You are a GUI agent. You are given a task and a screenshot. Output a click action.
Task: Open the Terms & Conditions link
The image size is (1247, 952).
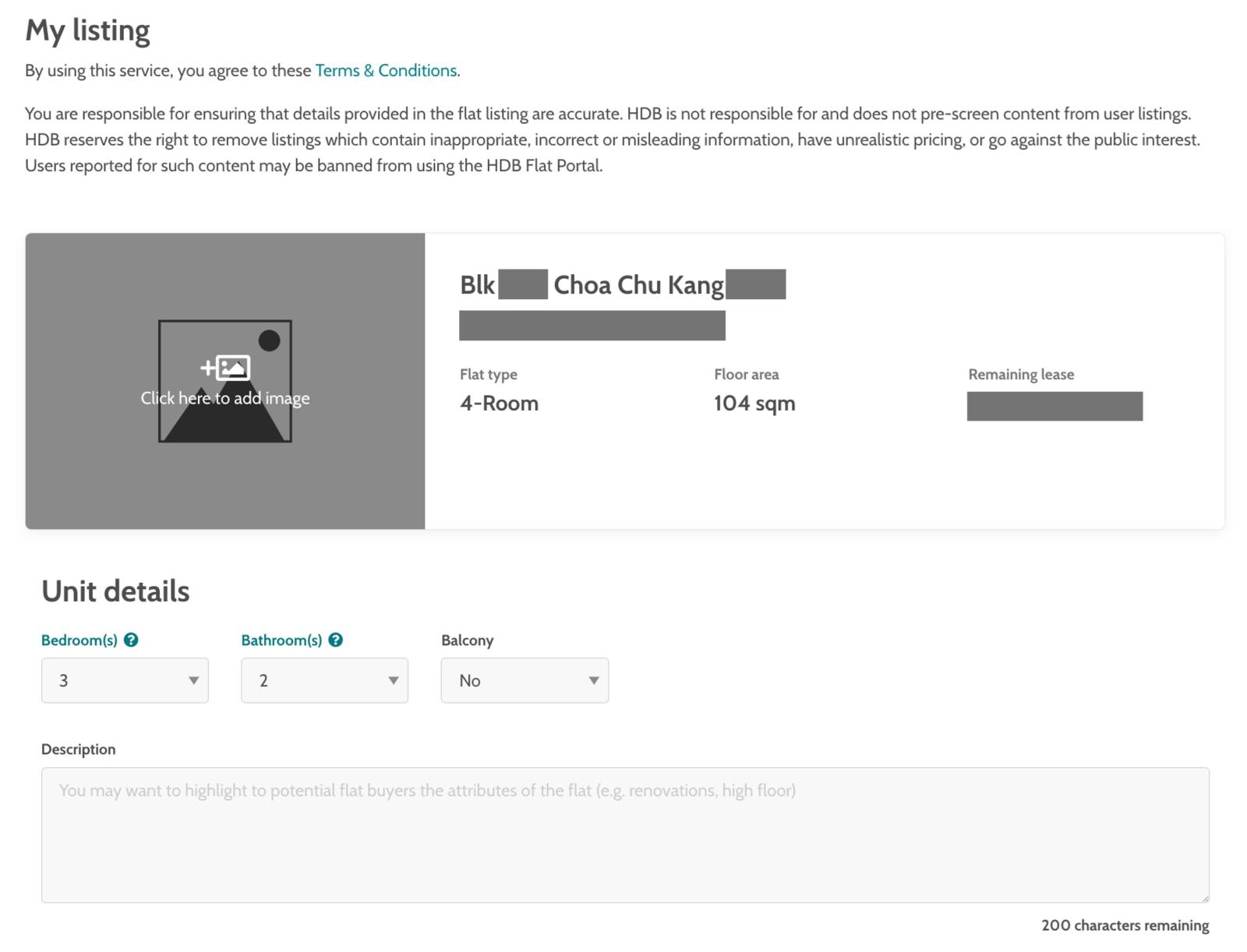386,70
